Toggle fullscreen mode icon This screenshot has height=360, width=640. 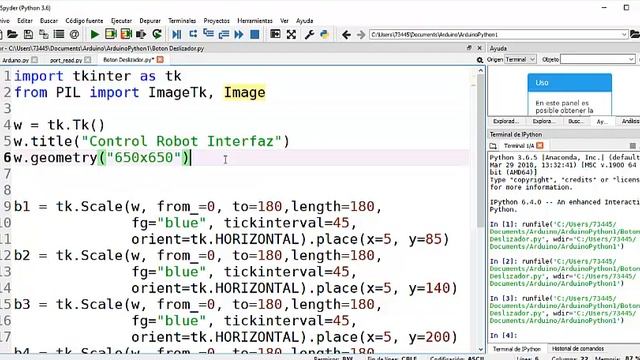[x=291, y=35]
